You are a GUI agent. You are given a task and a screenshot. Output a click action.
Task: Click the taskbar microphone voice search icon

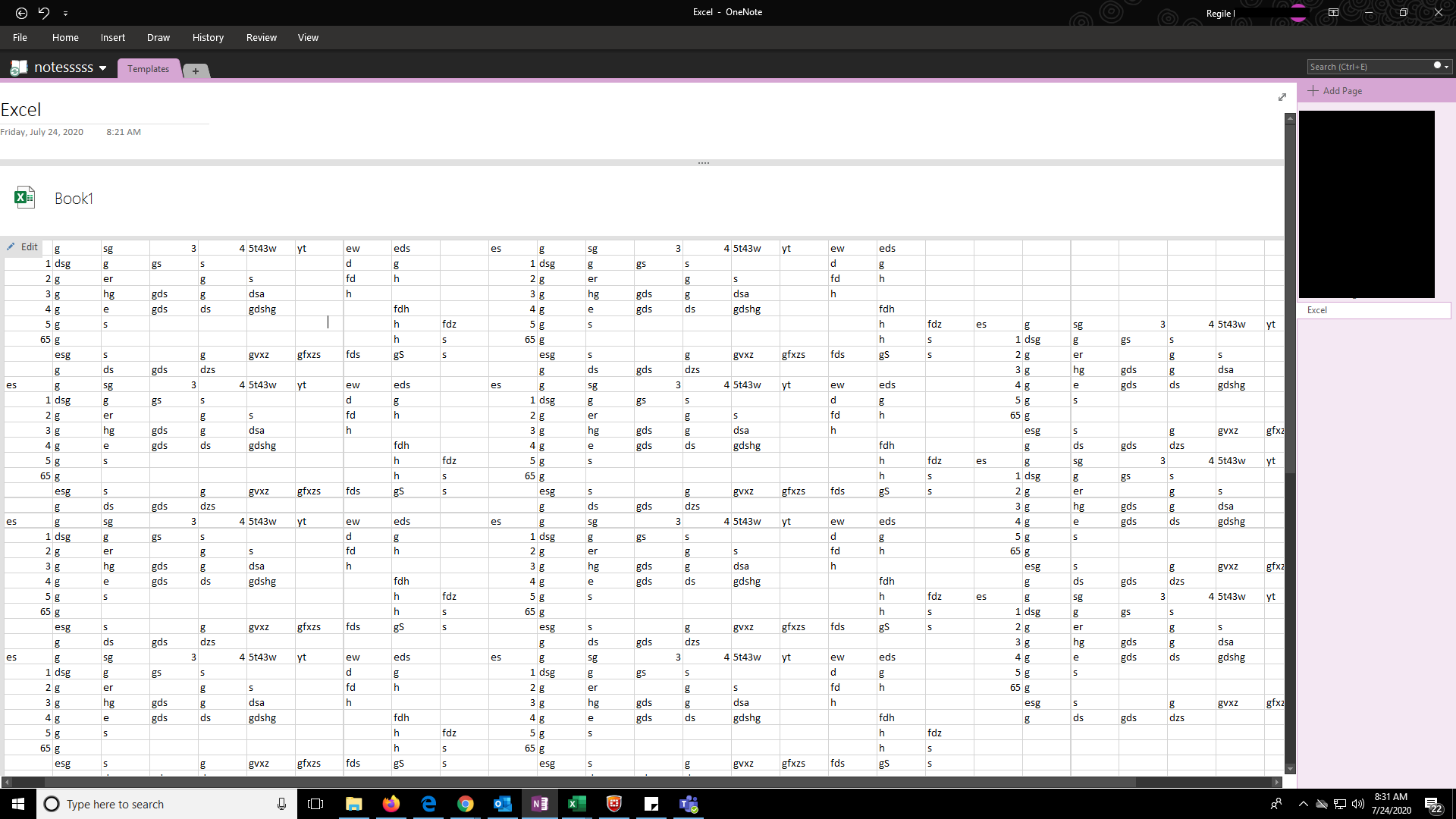click(x=281, y=804)
